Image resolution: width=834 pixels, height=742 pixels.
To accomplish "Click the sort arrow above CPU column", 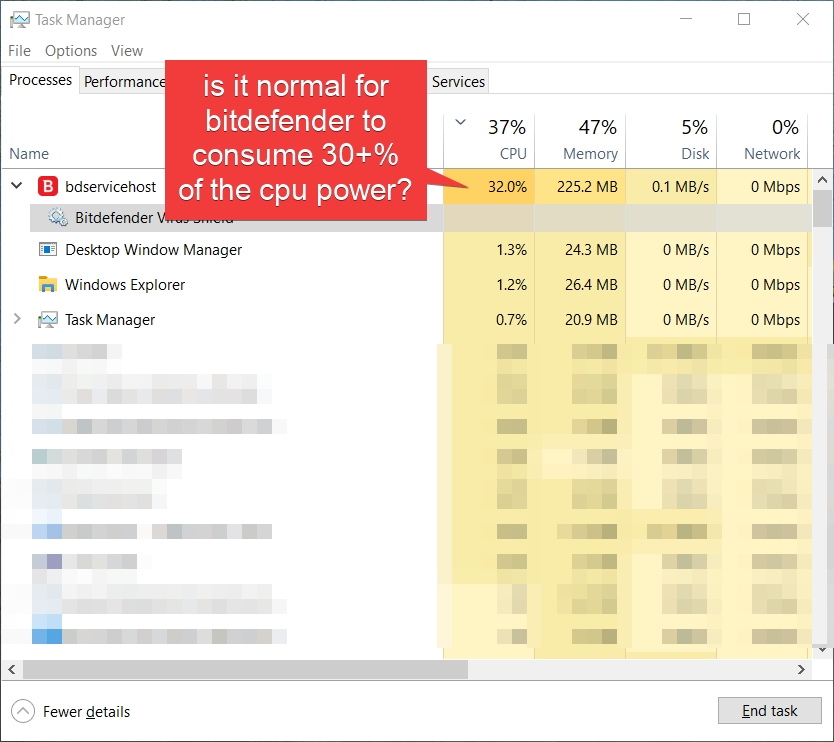I will [460, 123].
